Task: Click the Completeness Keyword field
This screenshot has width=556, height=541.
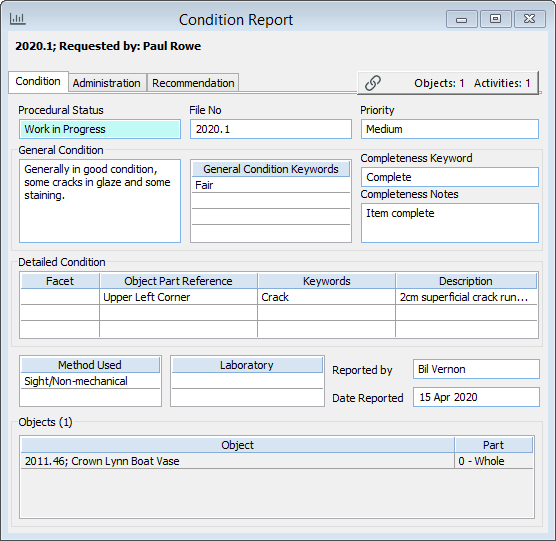Action: pyautogui.click(x=450, y=177)
